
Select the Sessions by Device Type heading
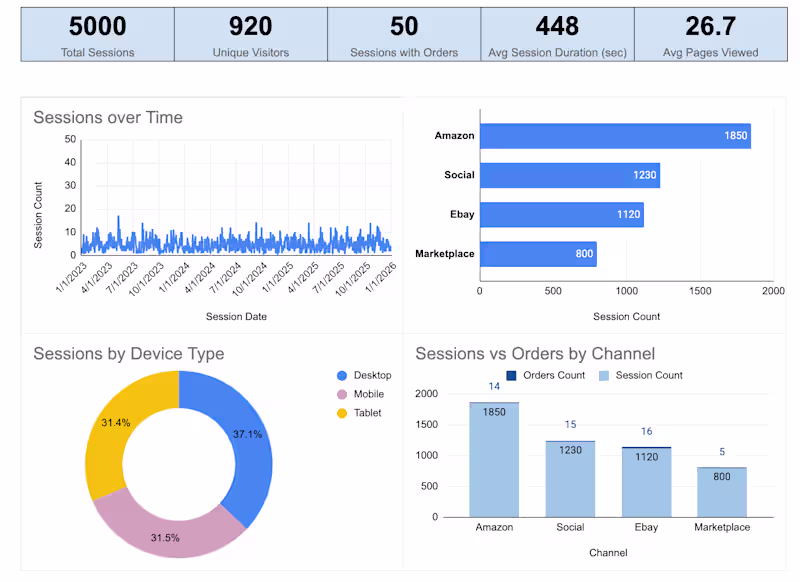tap(128, 354)
